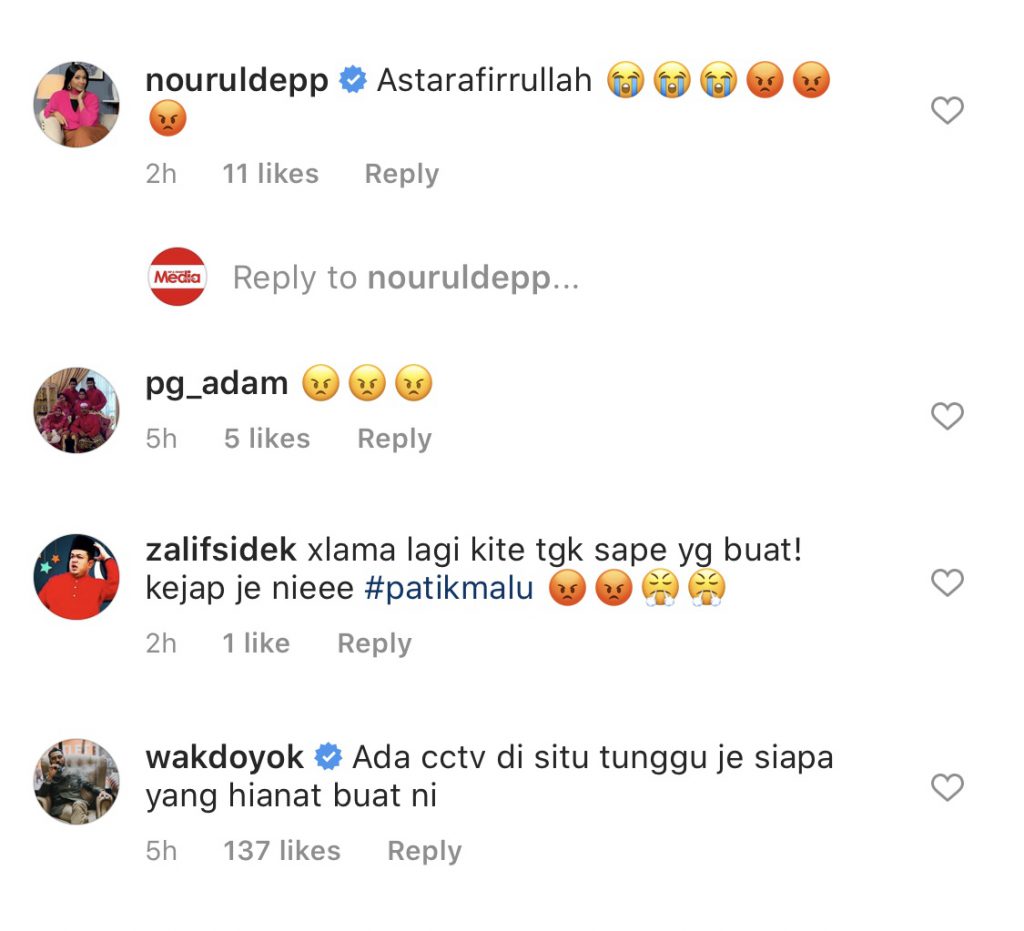Open pg_adam's profile picture
1024x931 pixels.
tap(76, 410)
